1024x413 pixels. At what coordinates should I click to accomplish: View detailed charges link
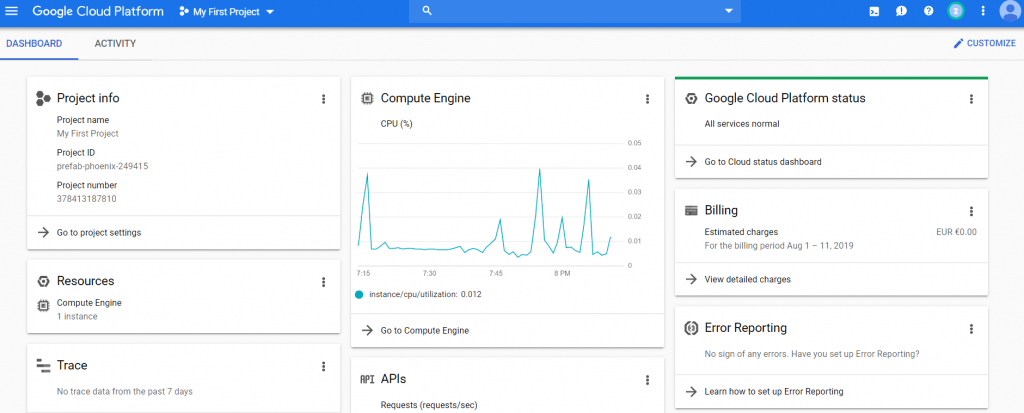click(x=748, y=279)
